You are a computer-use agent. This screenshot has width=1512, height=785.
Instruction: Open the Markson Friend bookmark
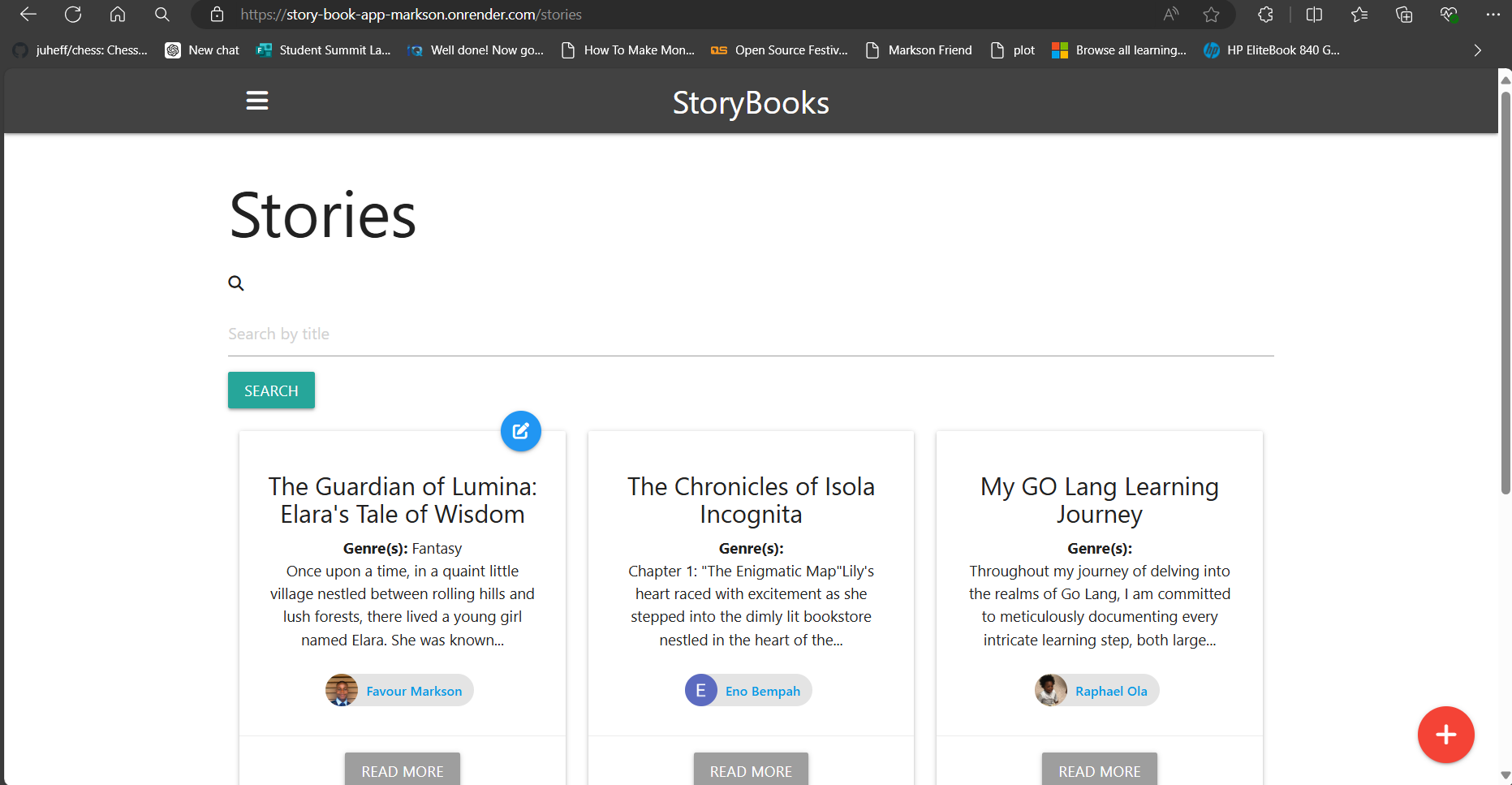[x=919, y=50]
